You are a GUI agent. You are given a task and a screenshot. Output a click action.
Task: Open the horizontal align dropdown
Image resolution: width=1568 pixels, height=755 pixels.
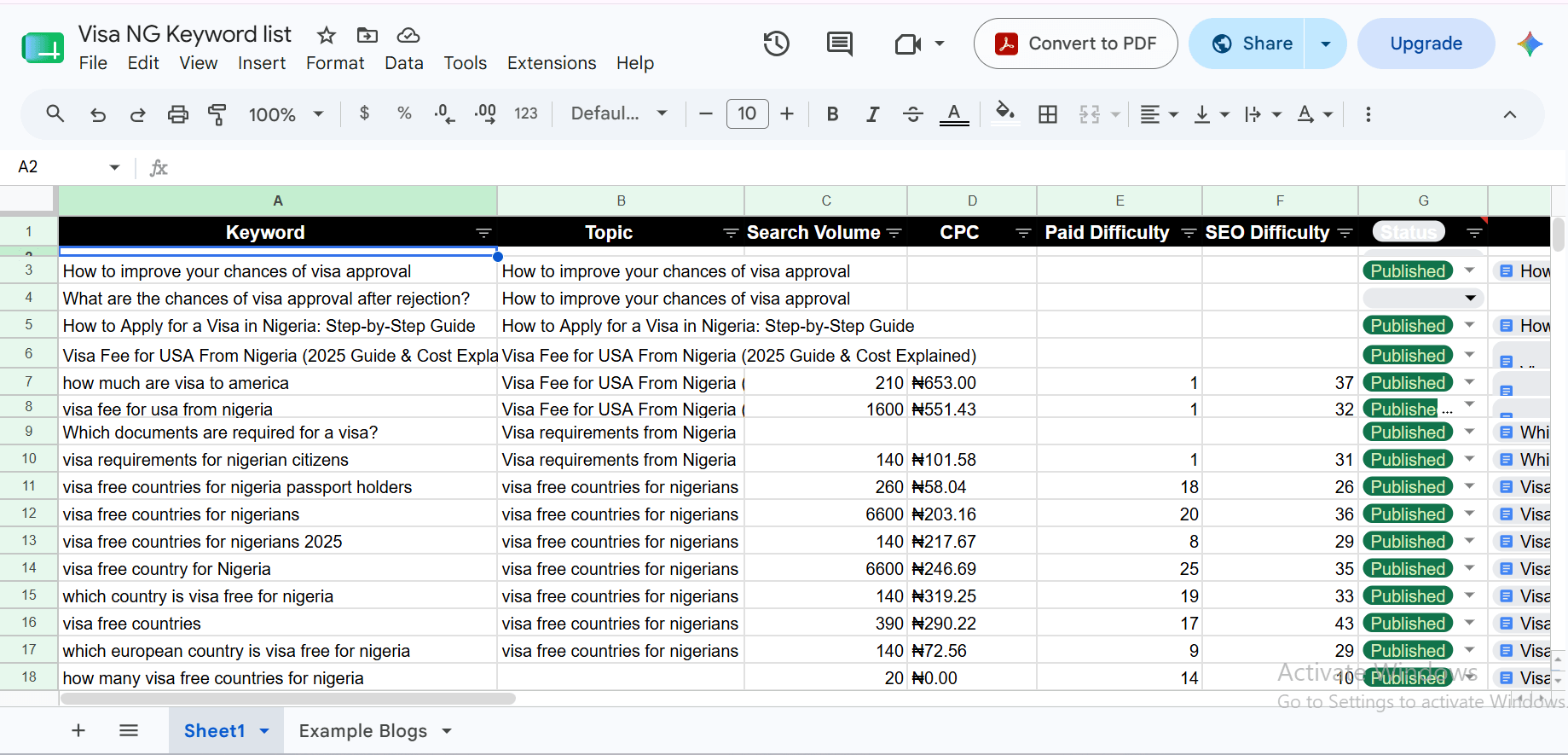[x=1160, y=113]
